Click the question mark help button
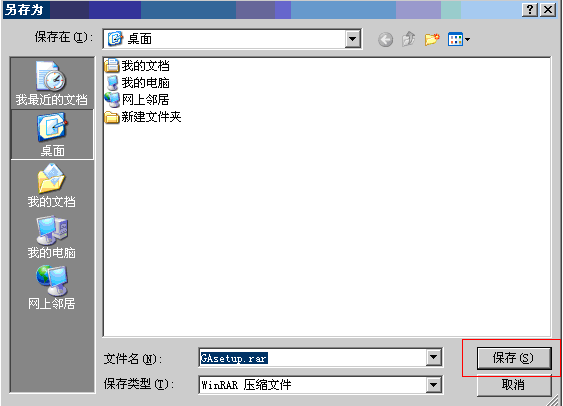Screen dimensions: 563x406 coord(530,10)
